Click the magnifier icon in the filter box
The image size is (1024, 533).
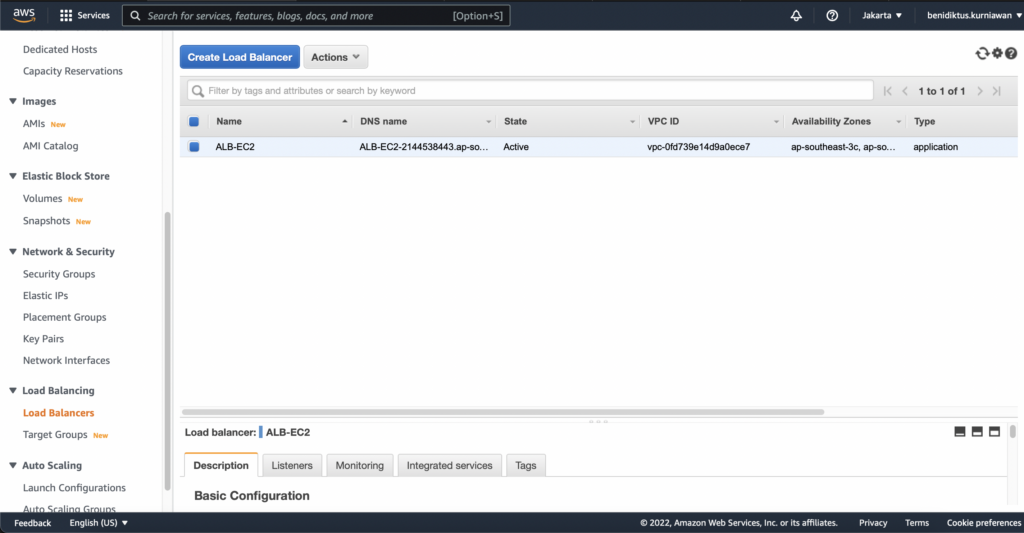pos(198,91)
